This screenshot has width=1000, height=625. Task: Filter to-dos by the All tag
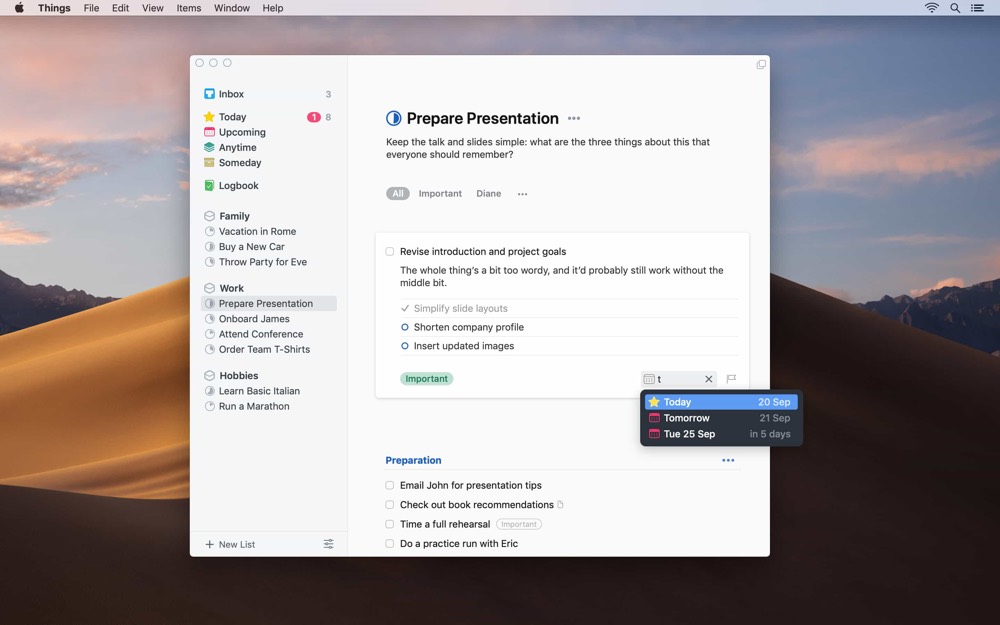click(x=398, y=194)
